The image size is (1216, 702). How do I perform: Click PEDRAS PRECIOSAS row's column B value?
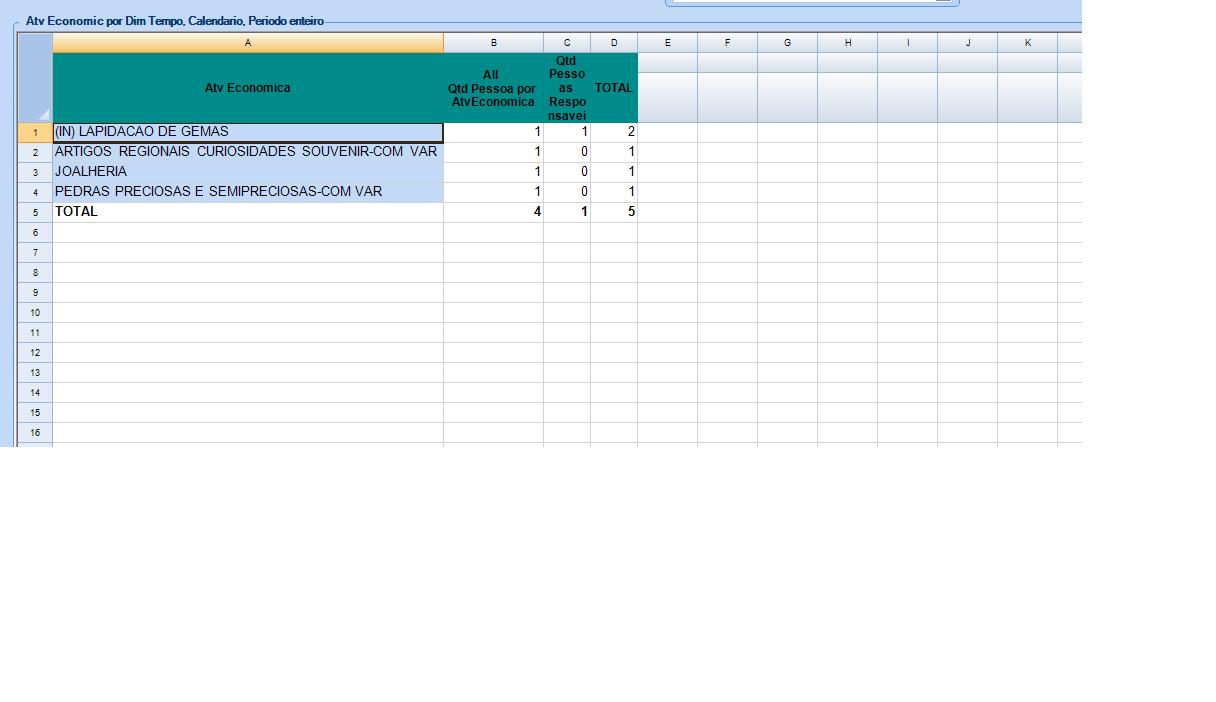coord(494,192)
